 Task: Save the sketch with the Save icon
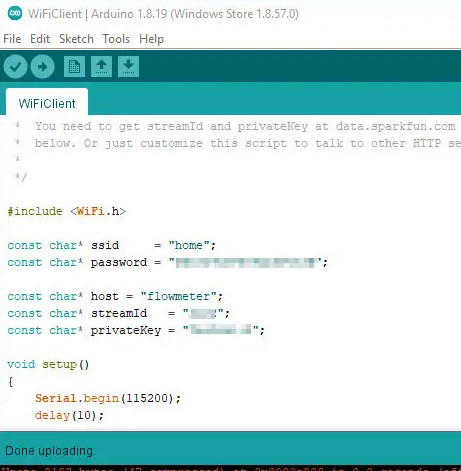pyautogui.click(x=128, y=67)
